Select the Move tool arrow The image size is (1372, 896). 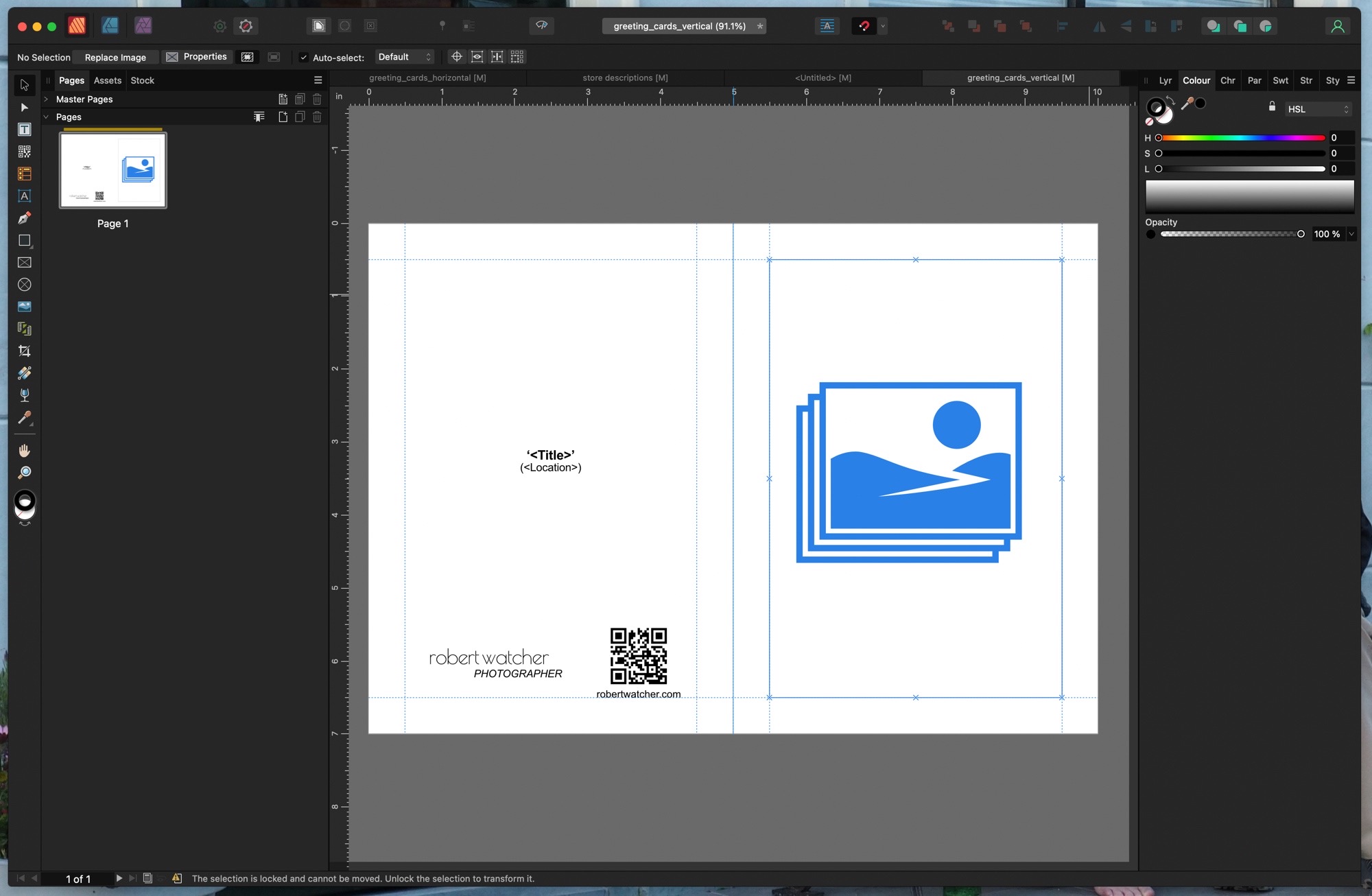(x=25, y=85)
